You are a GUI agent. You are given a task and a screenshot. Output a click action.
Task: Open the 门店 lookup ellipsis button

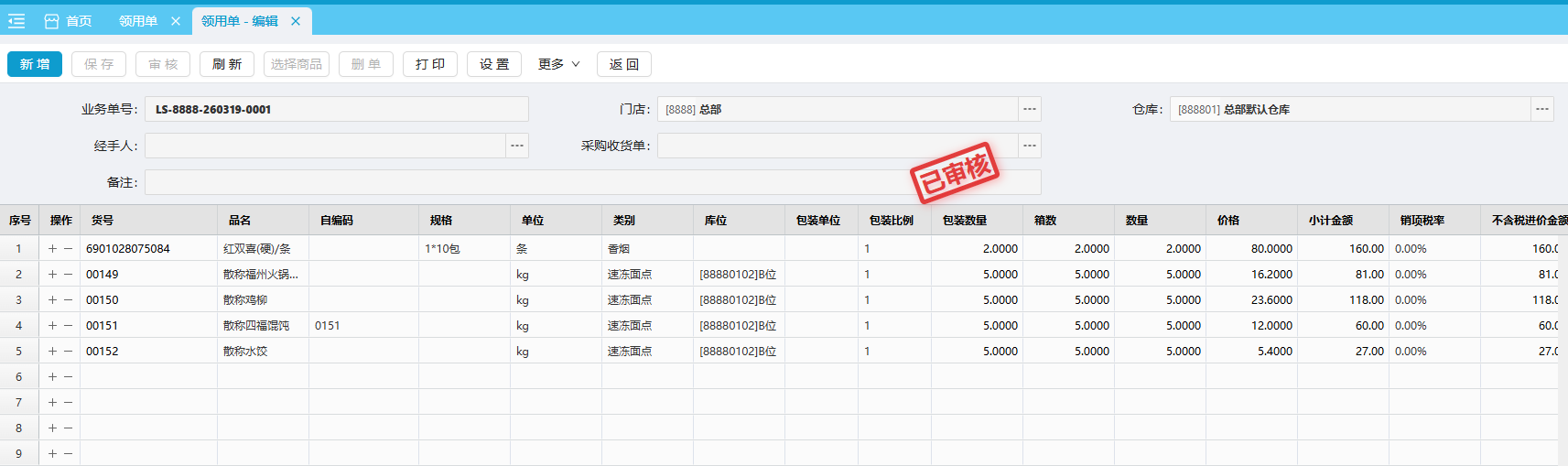click(1030, 109)
